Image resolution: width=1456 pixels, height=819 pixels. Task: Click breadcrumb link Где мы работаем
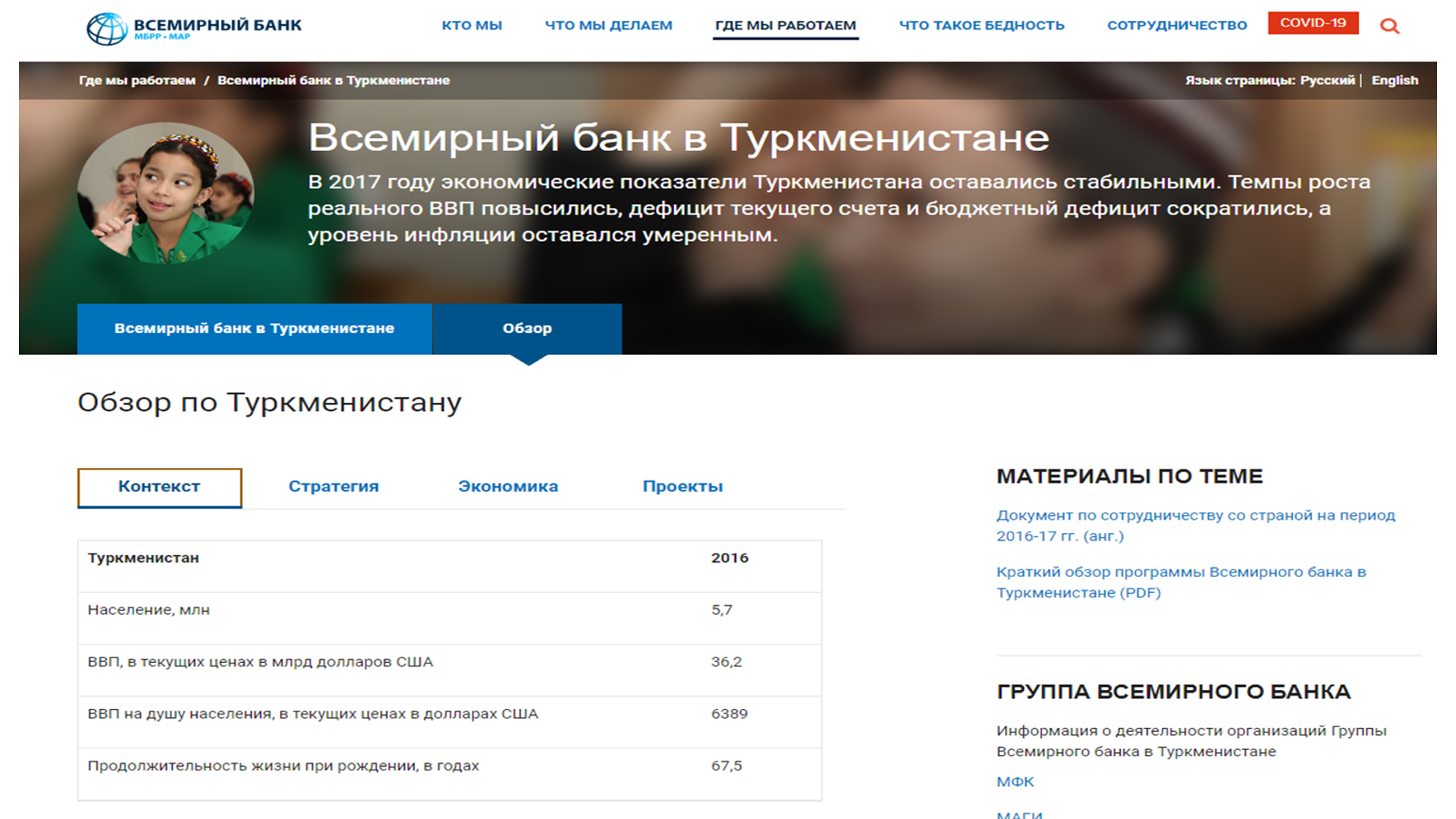137,80
